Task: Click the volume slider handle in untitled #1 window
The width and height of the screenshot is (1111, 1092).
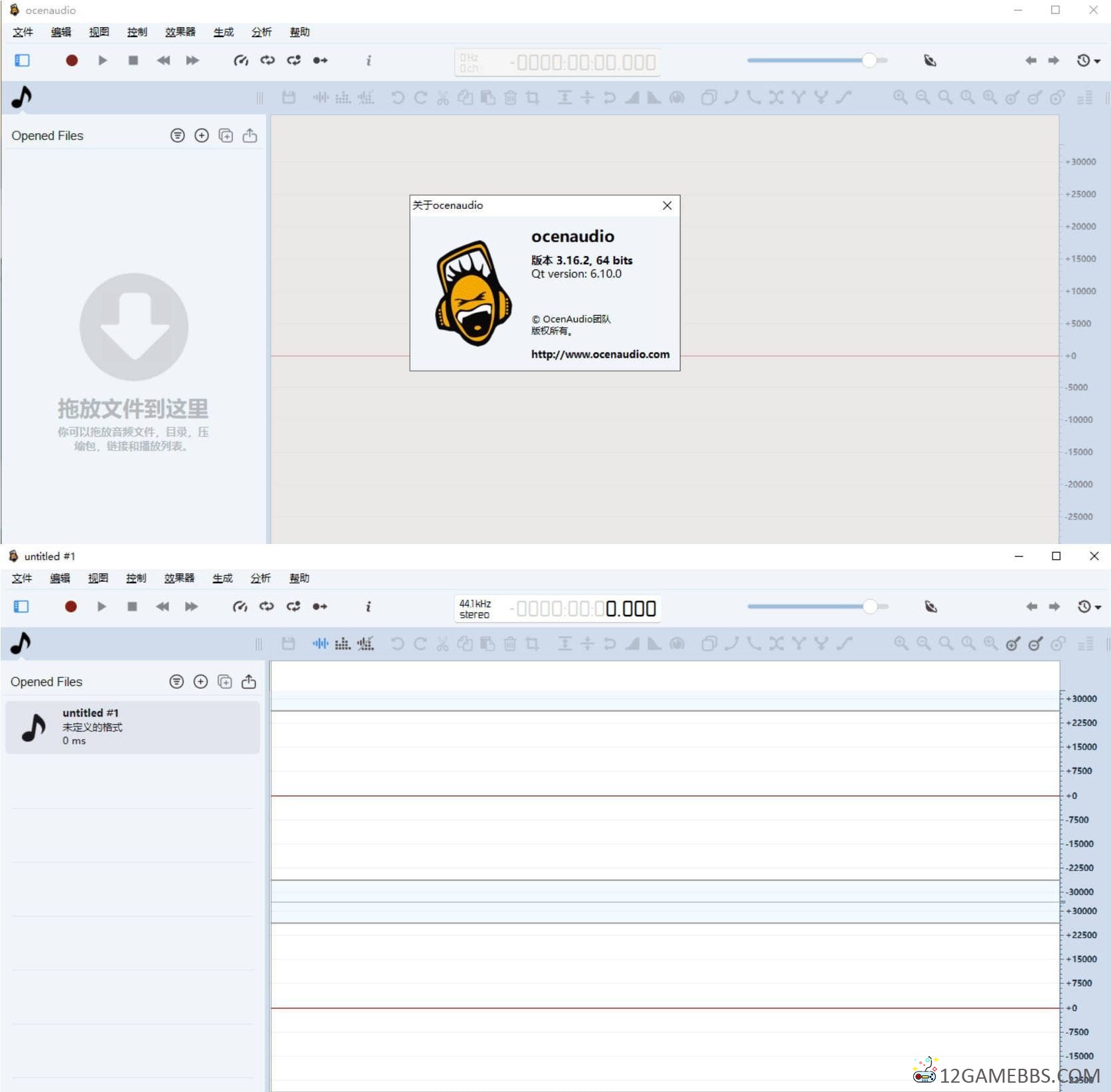Action: pyautogui.click(x=870, y=606)
